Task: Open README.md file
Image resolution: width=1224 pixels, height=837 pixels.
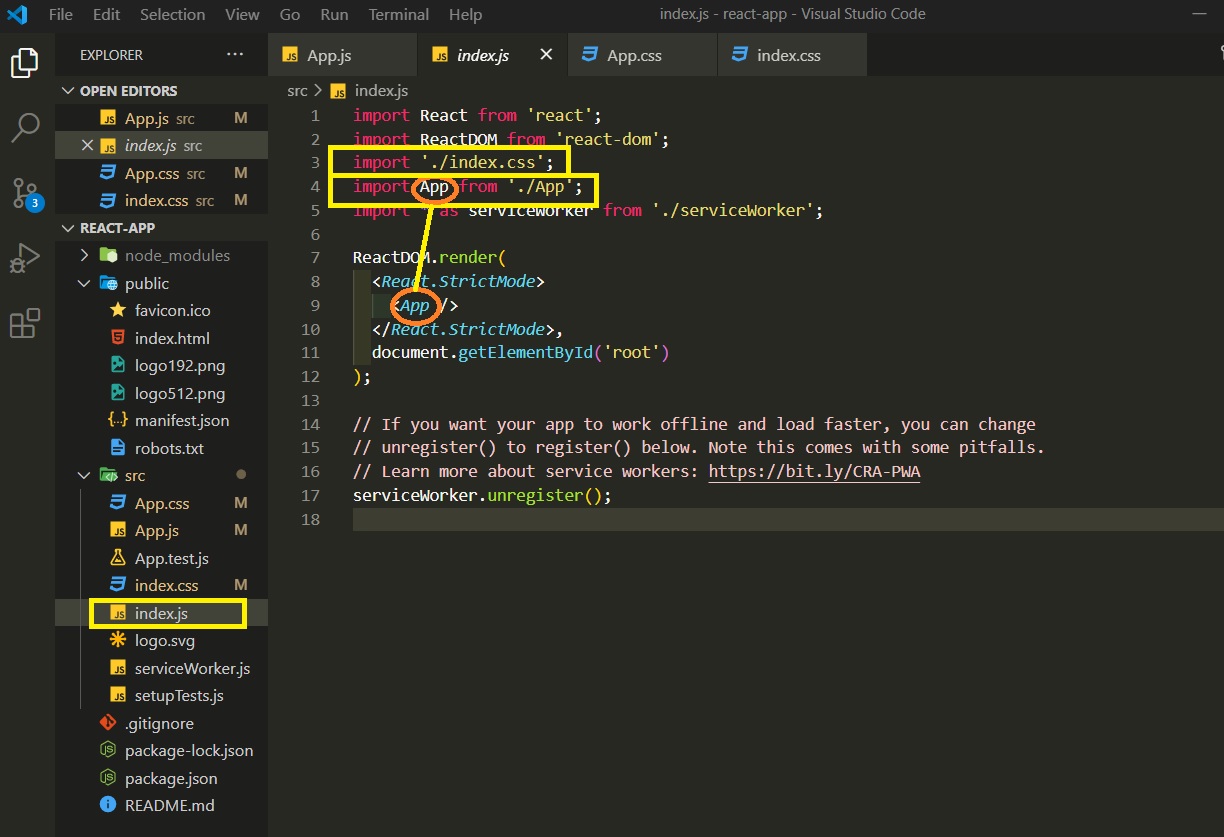Action: pos(160,805)
